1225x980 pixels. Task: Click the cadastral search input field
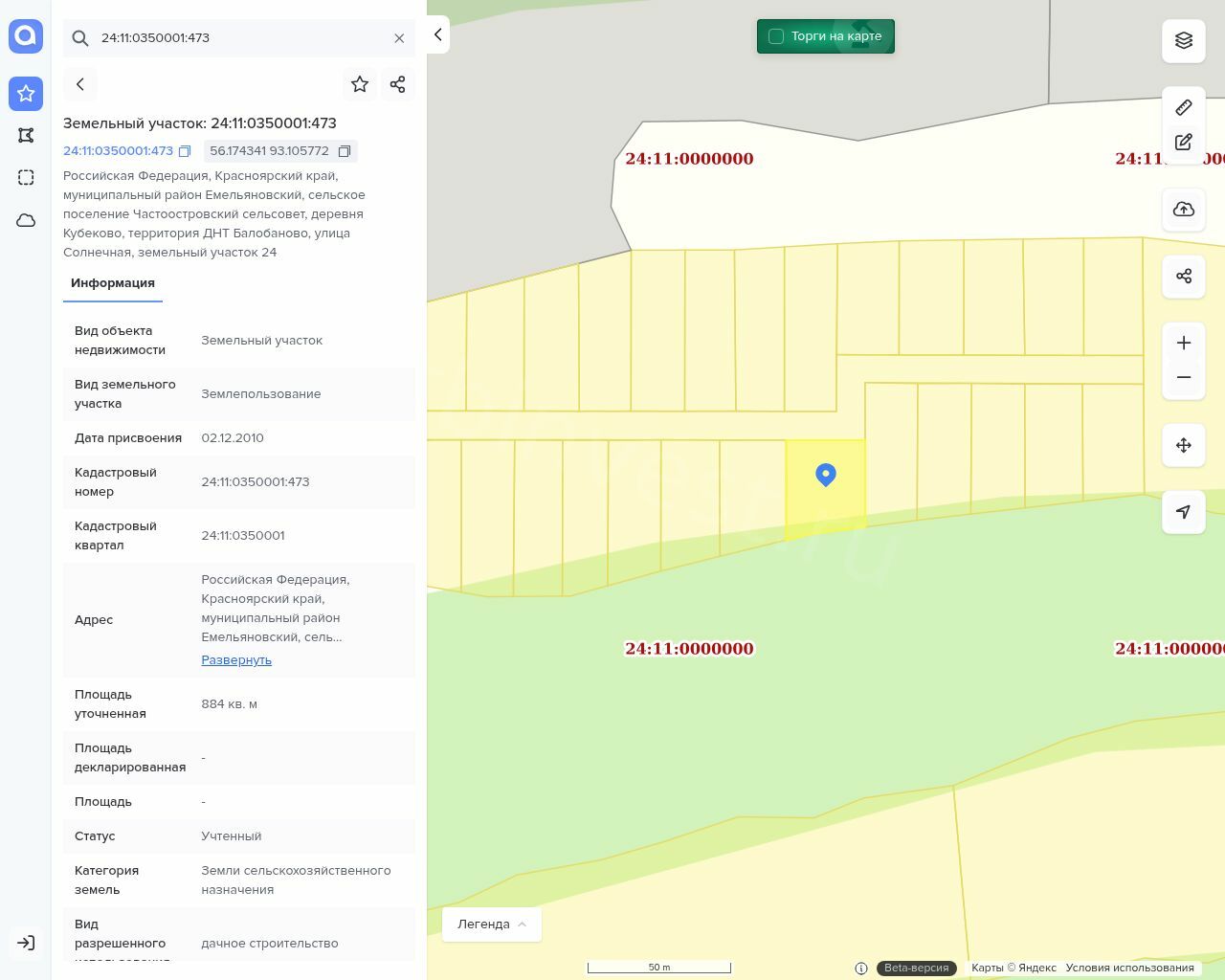tap(239, 38)
